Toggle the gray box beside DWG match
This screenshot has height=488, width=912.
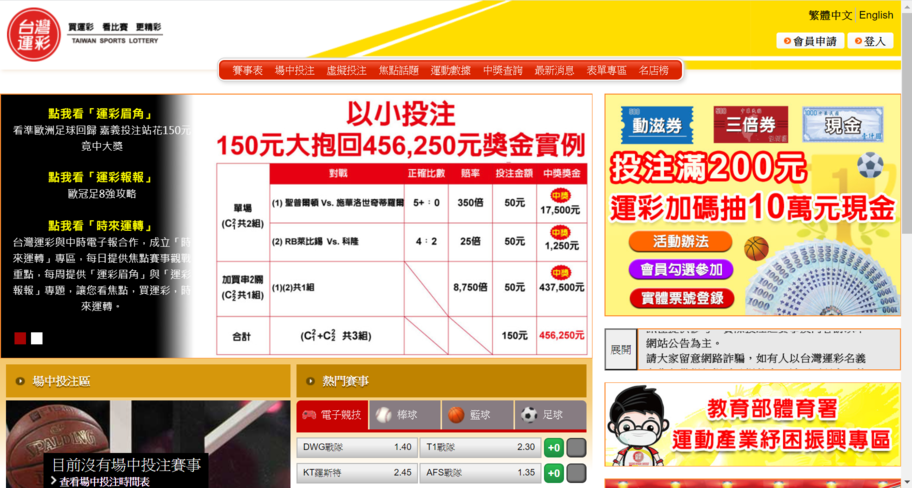(x=576, y=447)
